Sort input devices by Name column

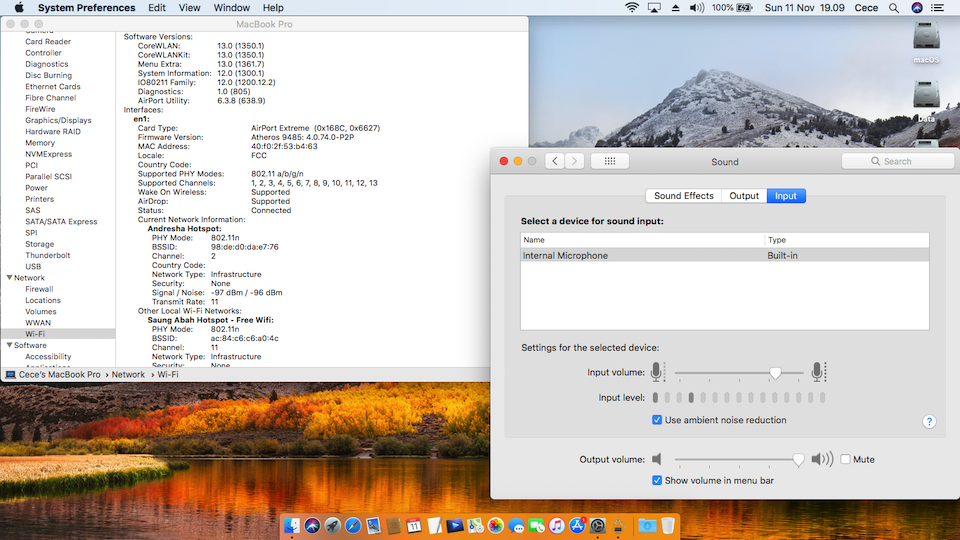[x=642, y=240]
